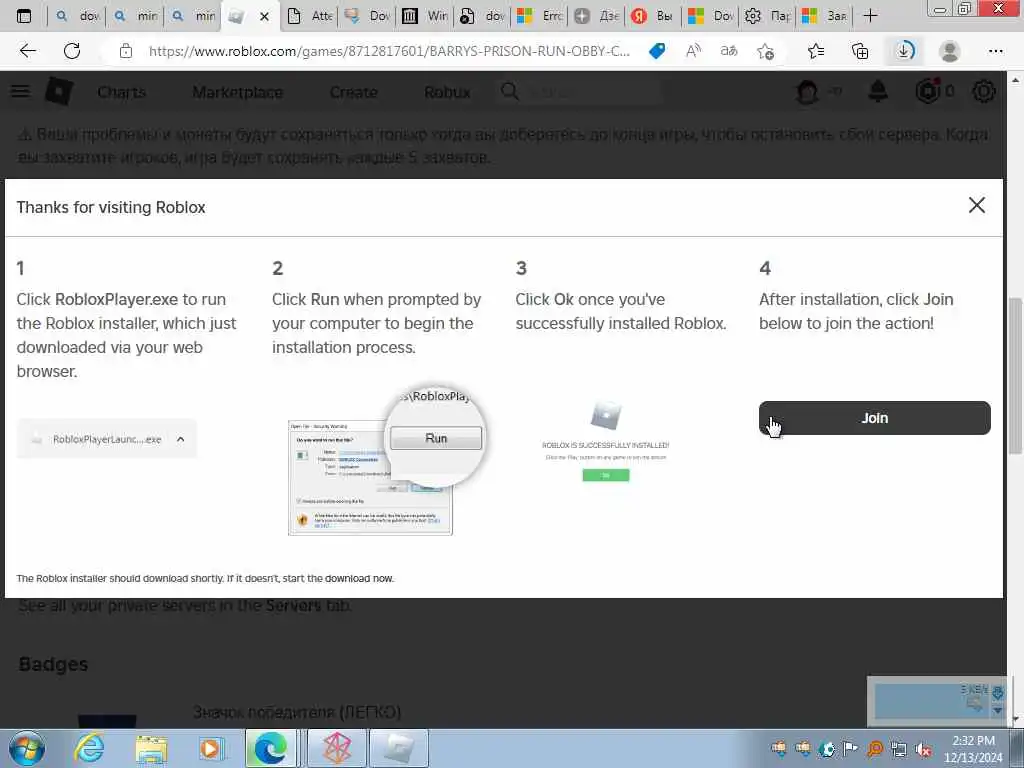Click the Roblox URL address bar
This screenshot has width=1024, height=768.
tap(389, 51)
